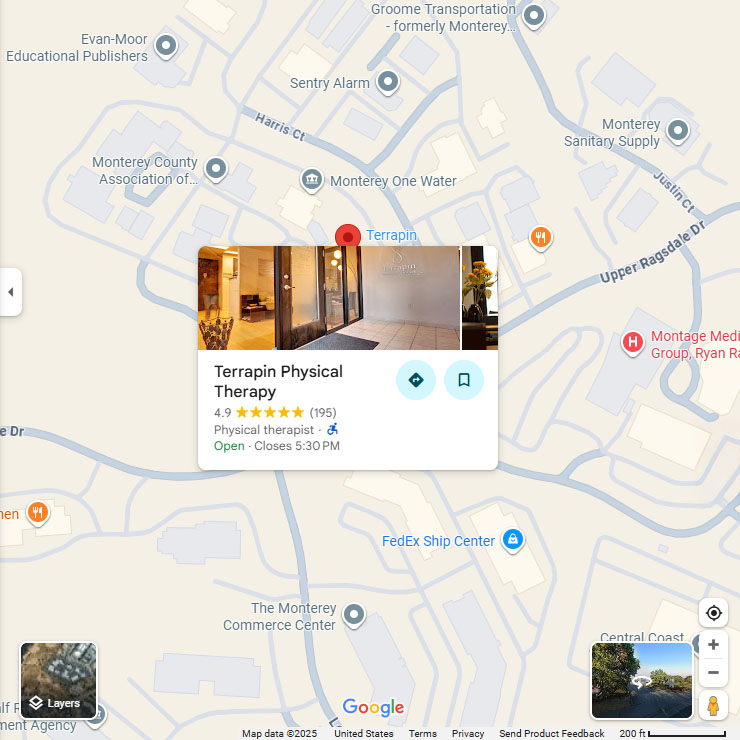Toggle the 200 ft scale bar units
Viewport: 740px width, 740px height.
click(673, 733)
